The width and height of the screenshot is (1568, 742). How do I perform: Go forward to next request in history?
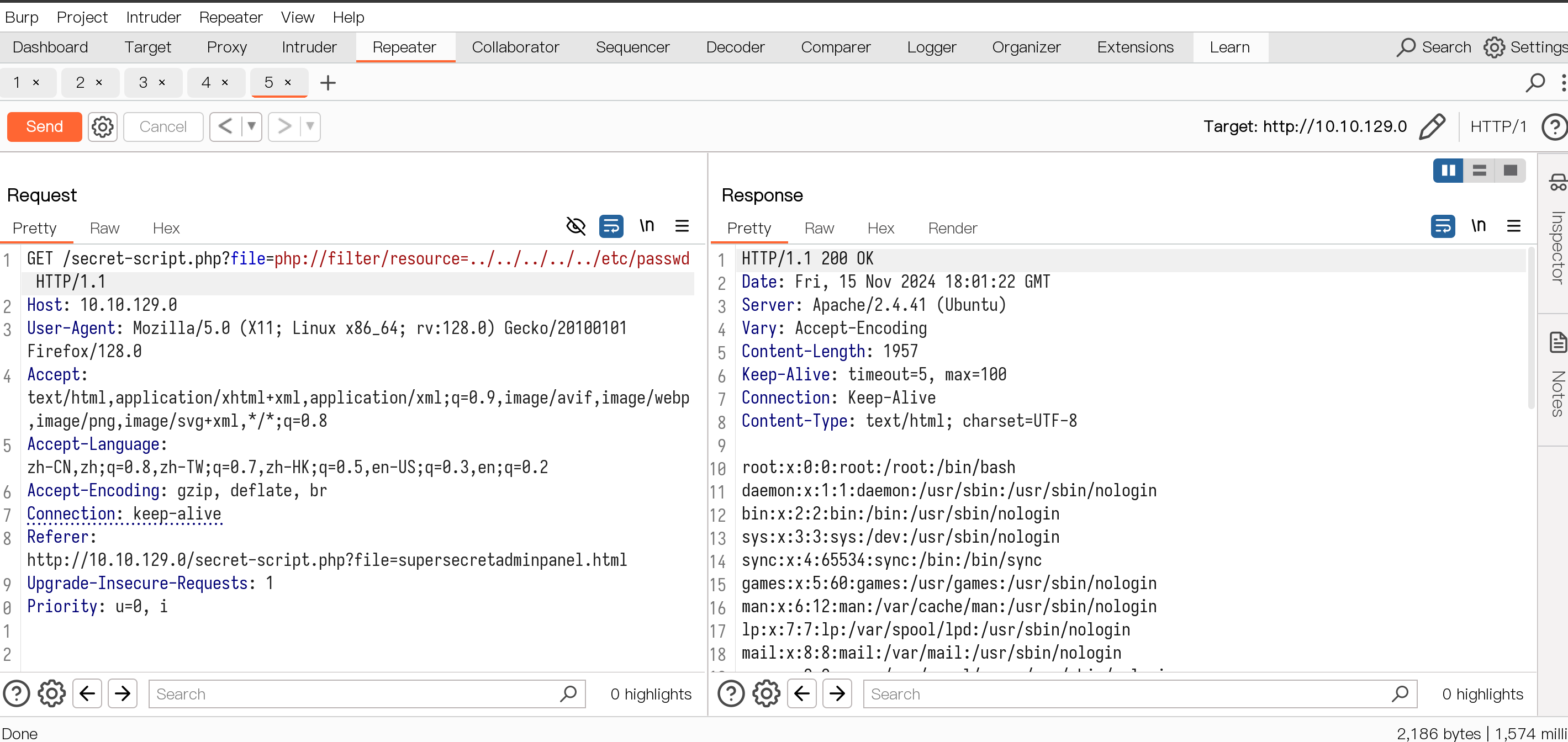(x=284, y=126)
